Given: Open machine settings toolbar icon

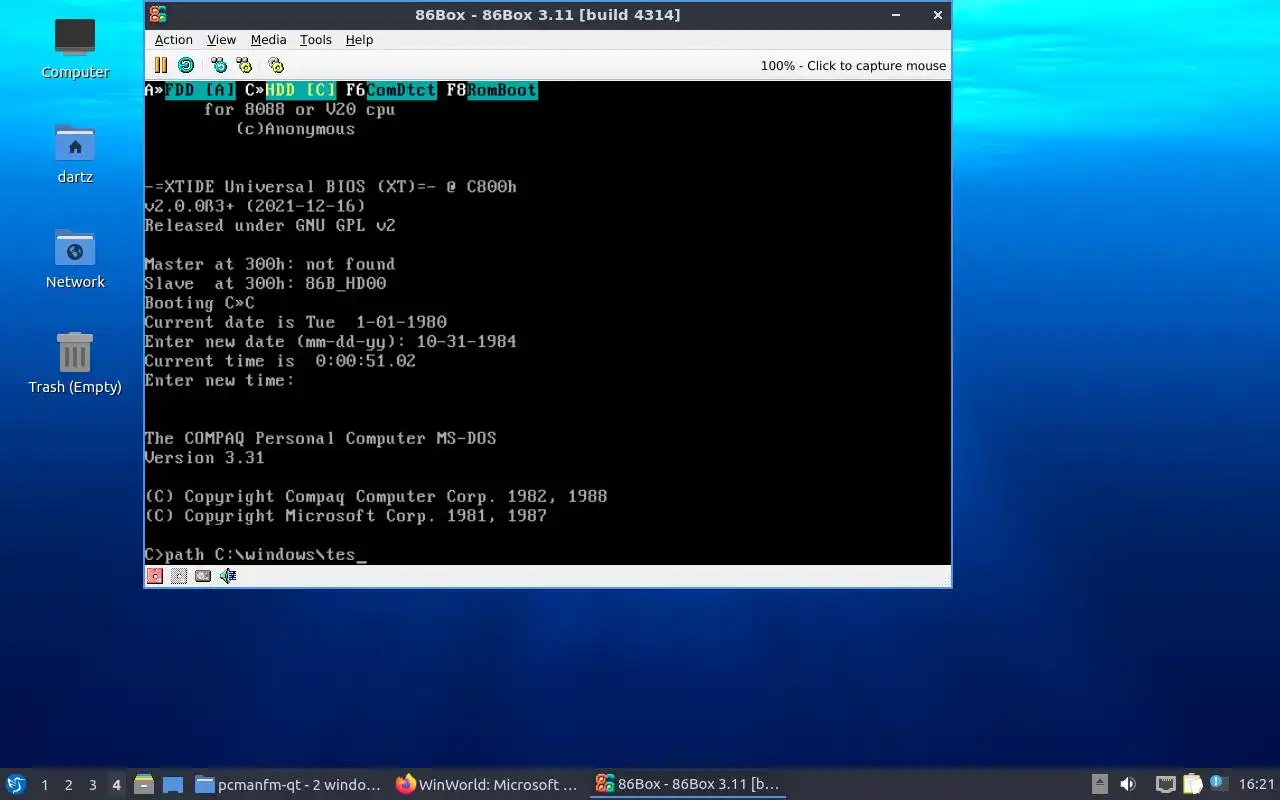Looking at the screenshot, I should [276, 65].
